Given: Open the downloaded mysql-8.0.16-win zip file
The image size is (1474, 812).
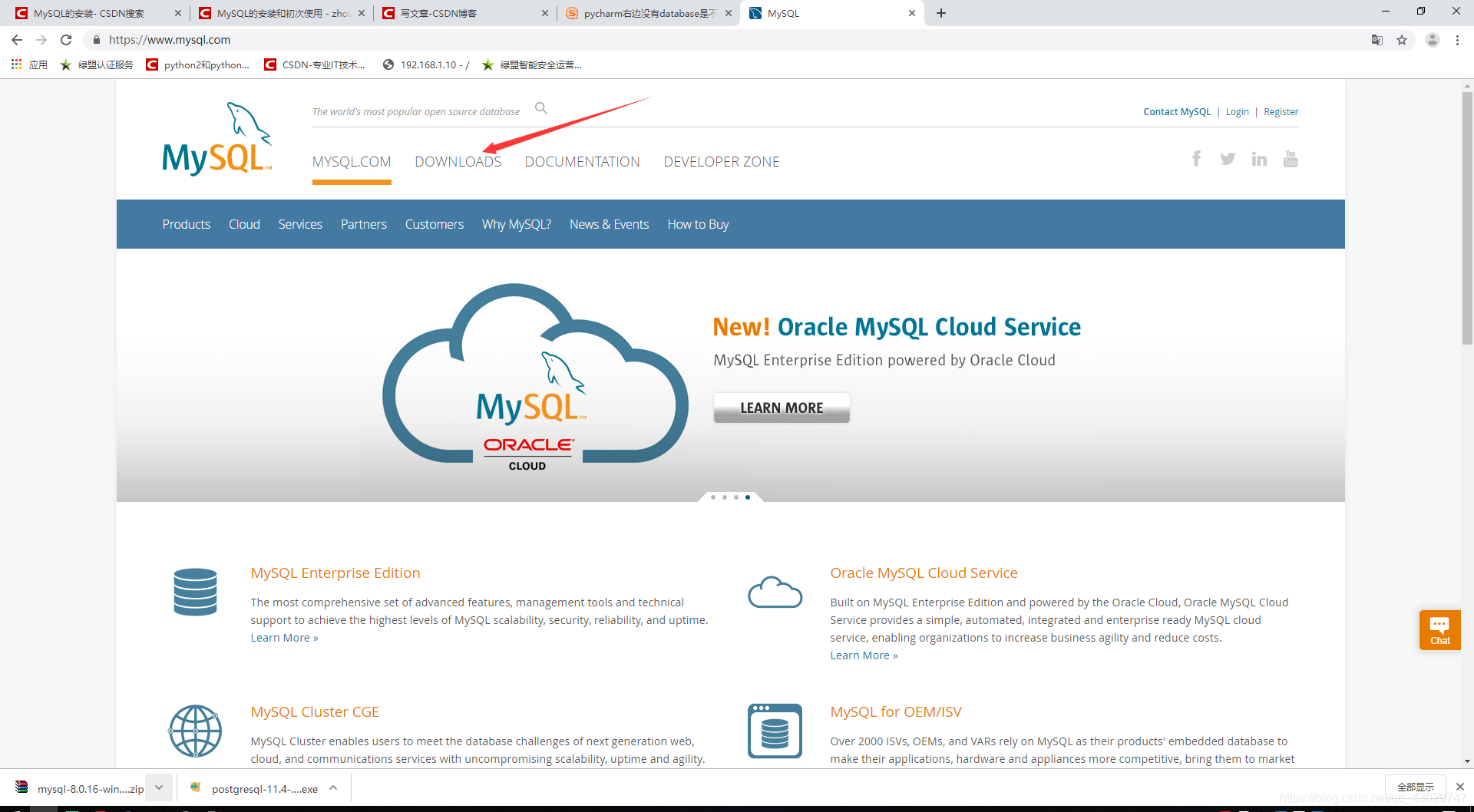Looking at the screenshot, I should [80, 788].
